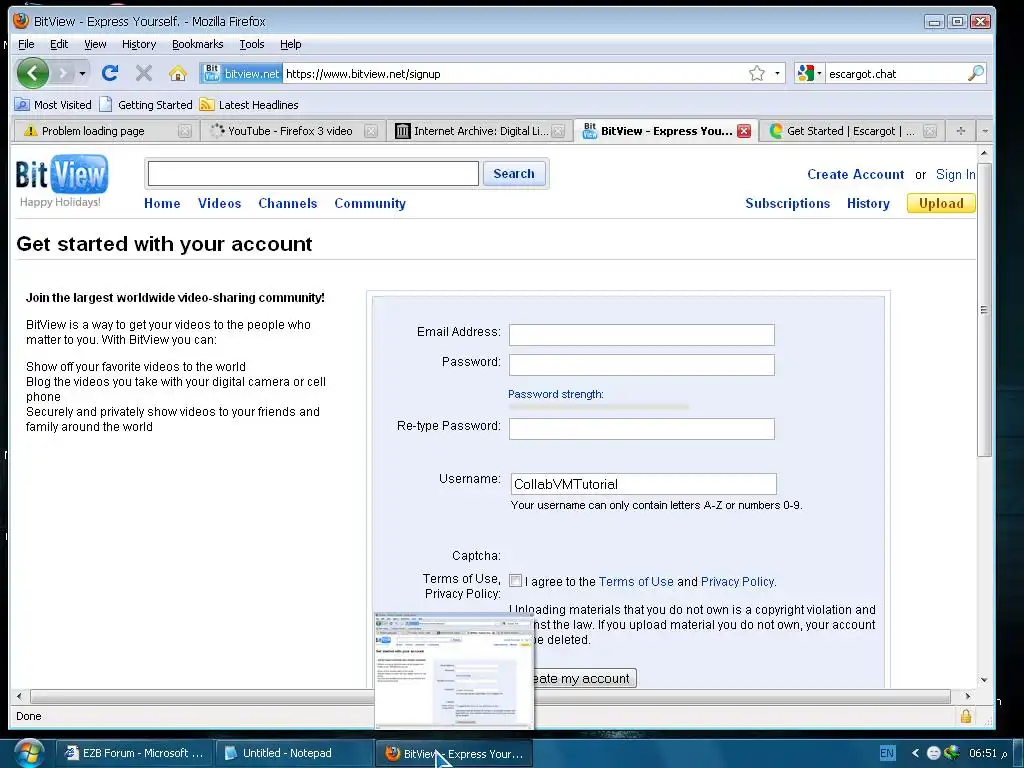
Task: Go to the Home page icon
Action: 178,73
